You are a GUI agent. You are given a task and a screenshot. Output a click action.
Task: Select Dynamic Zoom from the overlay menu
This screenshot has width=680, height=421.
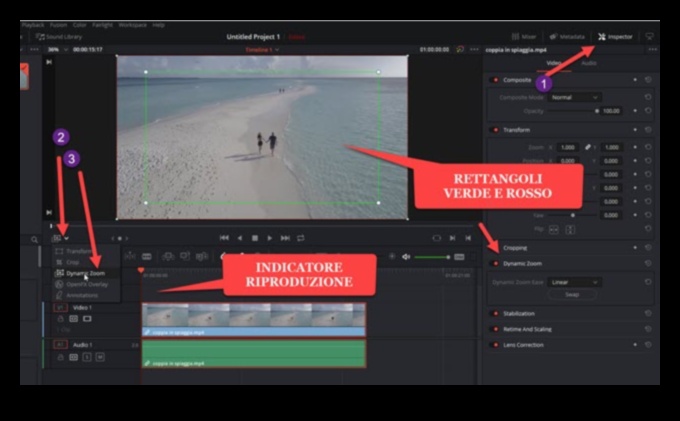(x=85, y=272)
